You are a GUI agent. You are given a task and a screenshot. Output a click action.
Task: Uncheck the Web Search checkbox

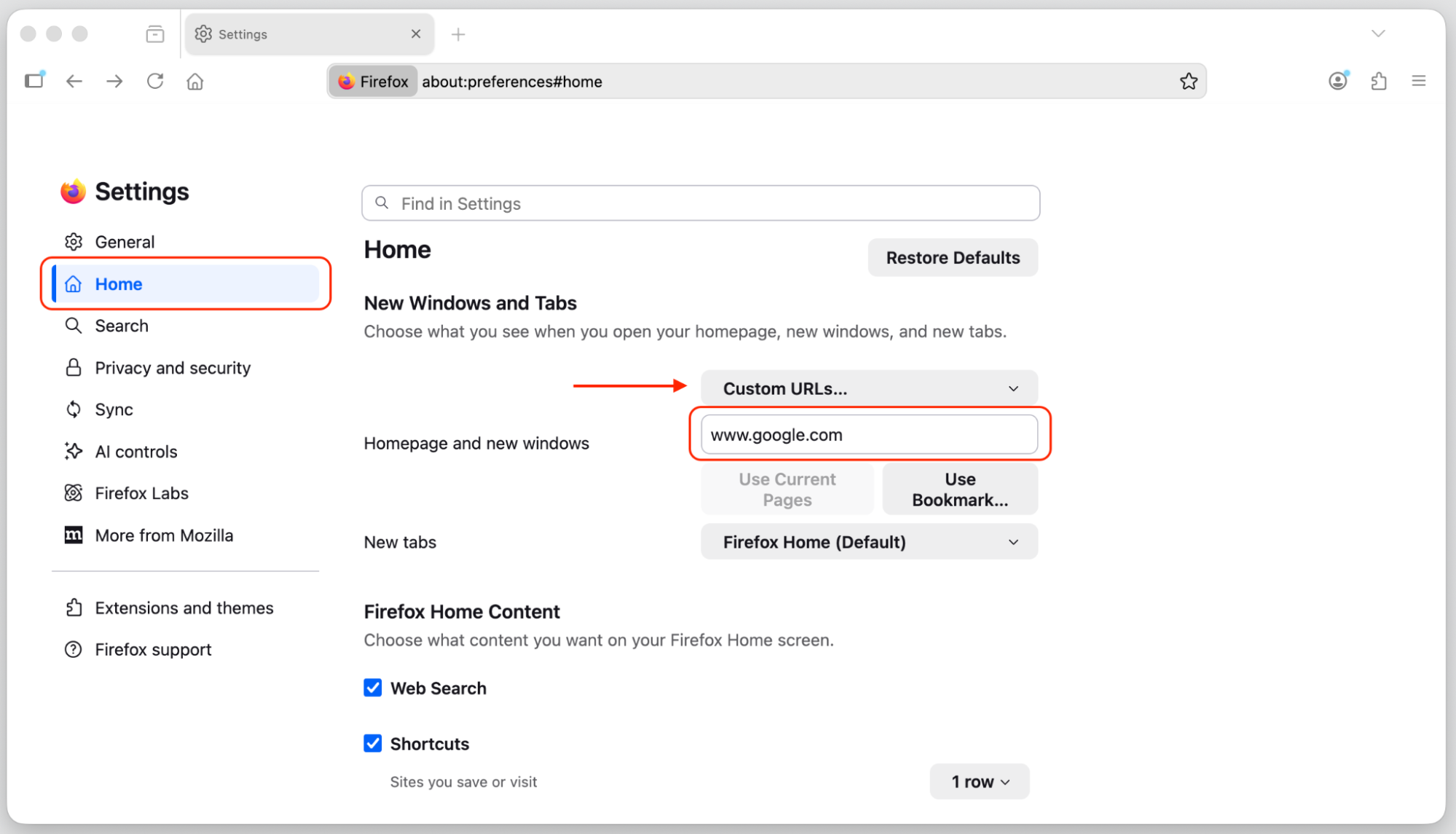coord(373,688)
